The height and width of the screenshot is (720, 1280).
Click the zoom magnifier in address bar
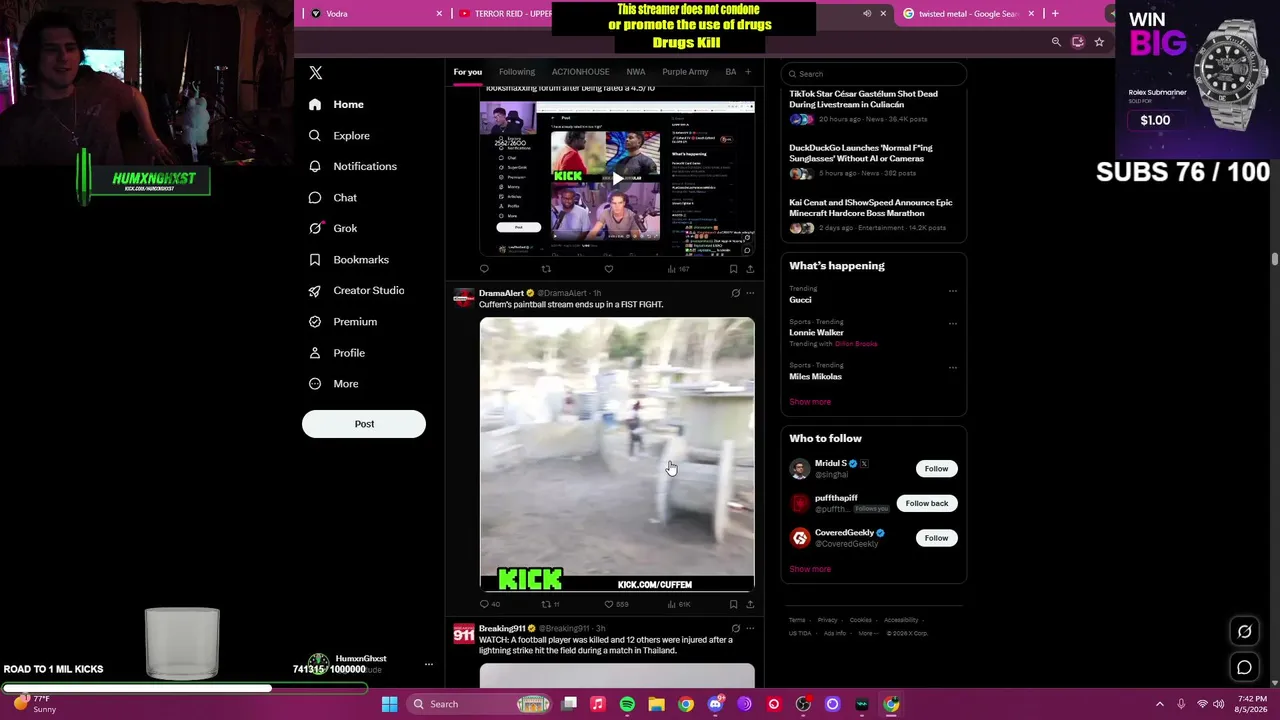click(x=1056, y=42)
